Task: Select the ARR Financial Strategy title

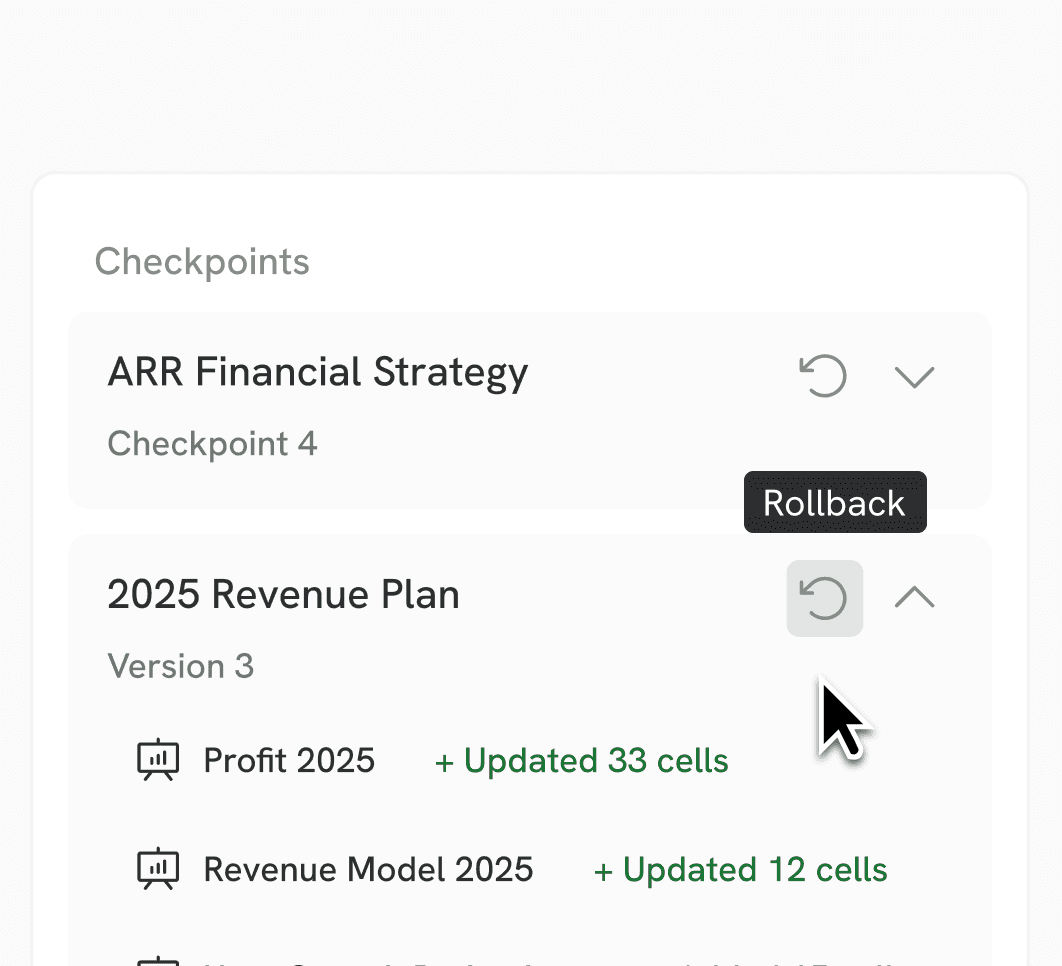Action: point(318,373)
